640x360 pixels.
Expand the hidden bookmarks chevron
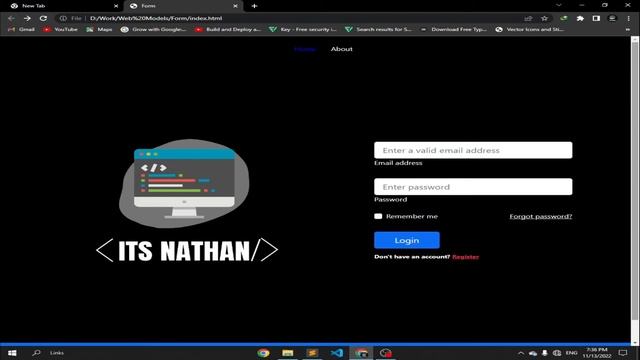627,29
